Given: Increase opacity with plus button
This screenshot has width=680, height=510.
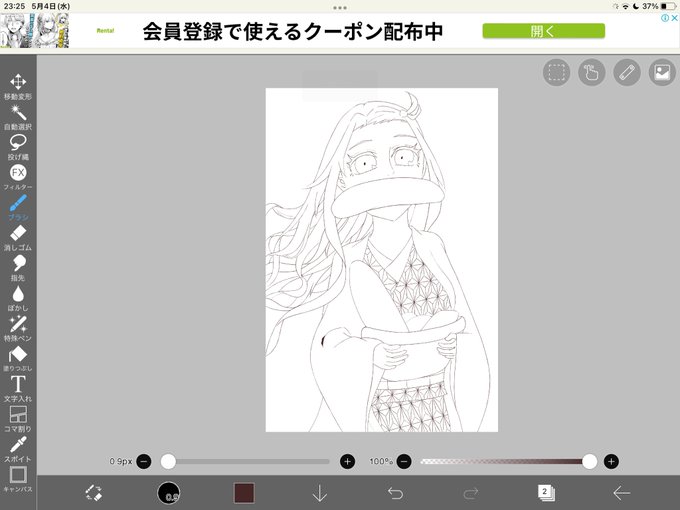Looking at the screenshot, I should click(611, 461).
